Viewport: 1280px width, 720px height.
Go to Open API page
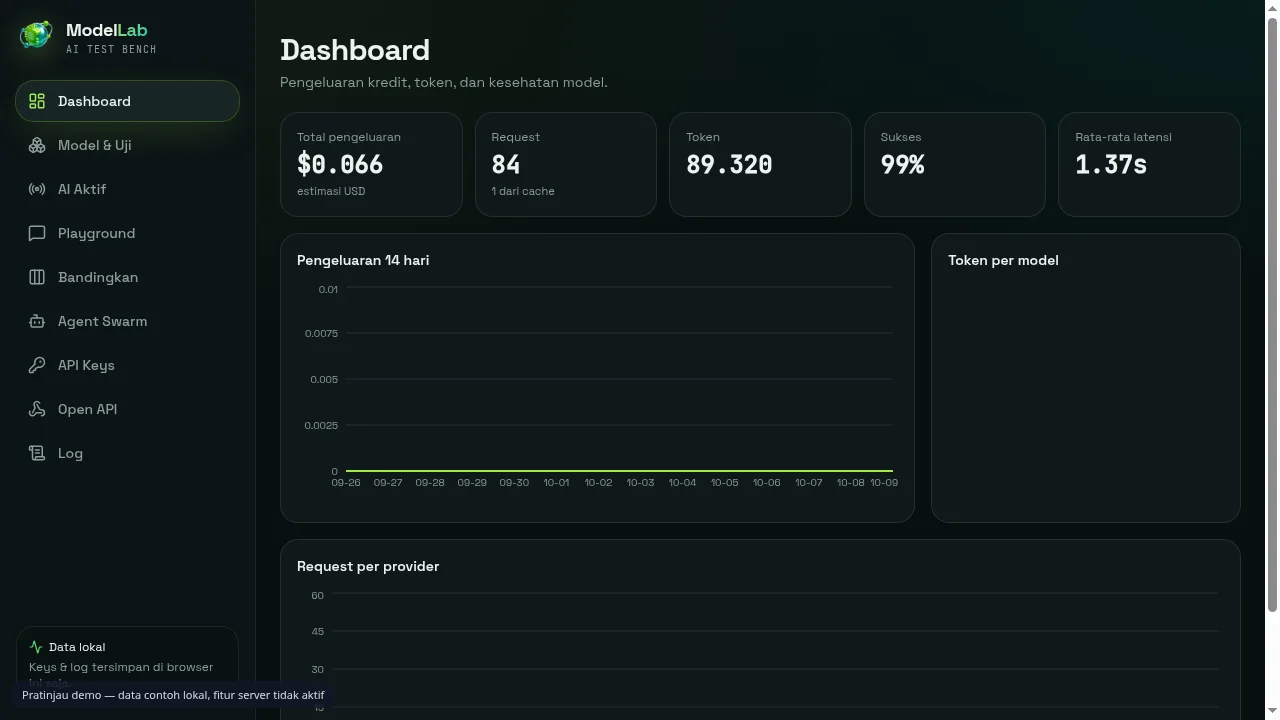[127, 409]
